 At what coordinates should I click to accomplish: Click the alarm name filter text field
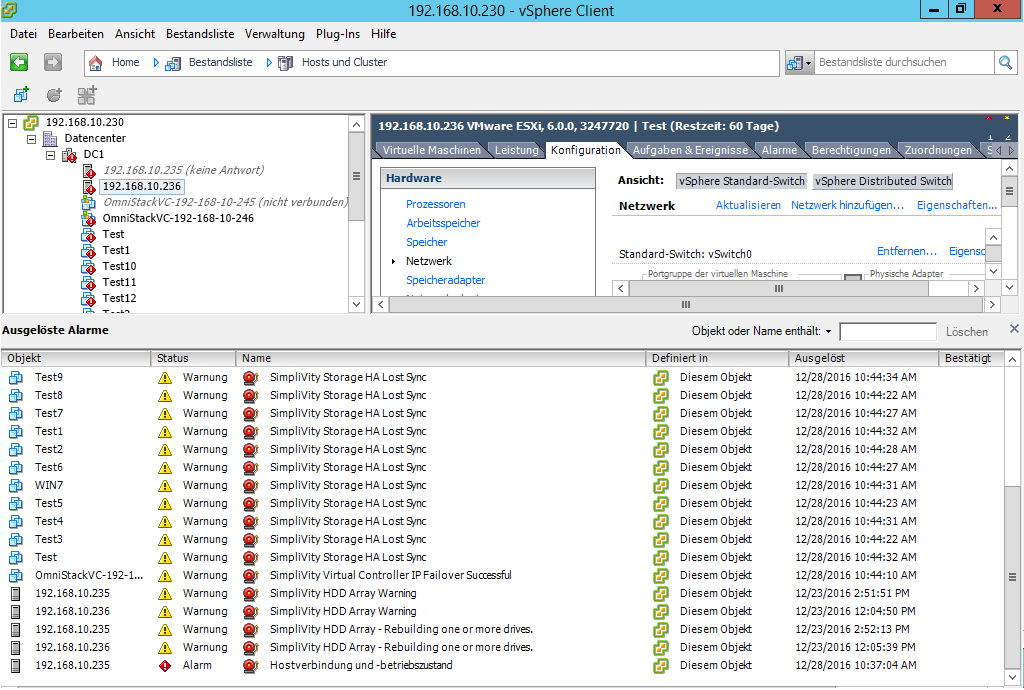[x=888, y=332]
